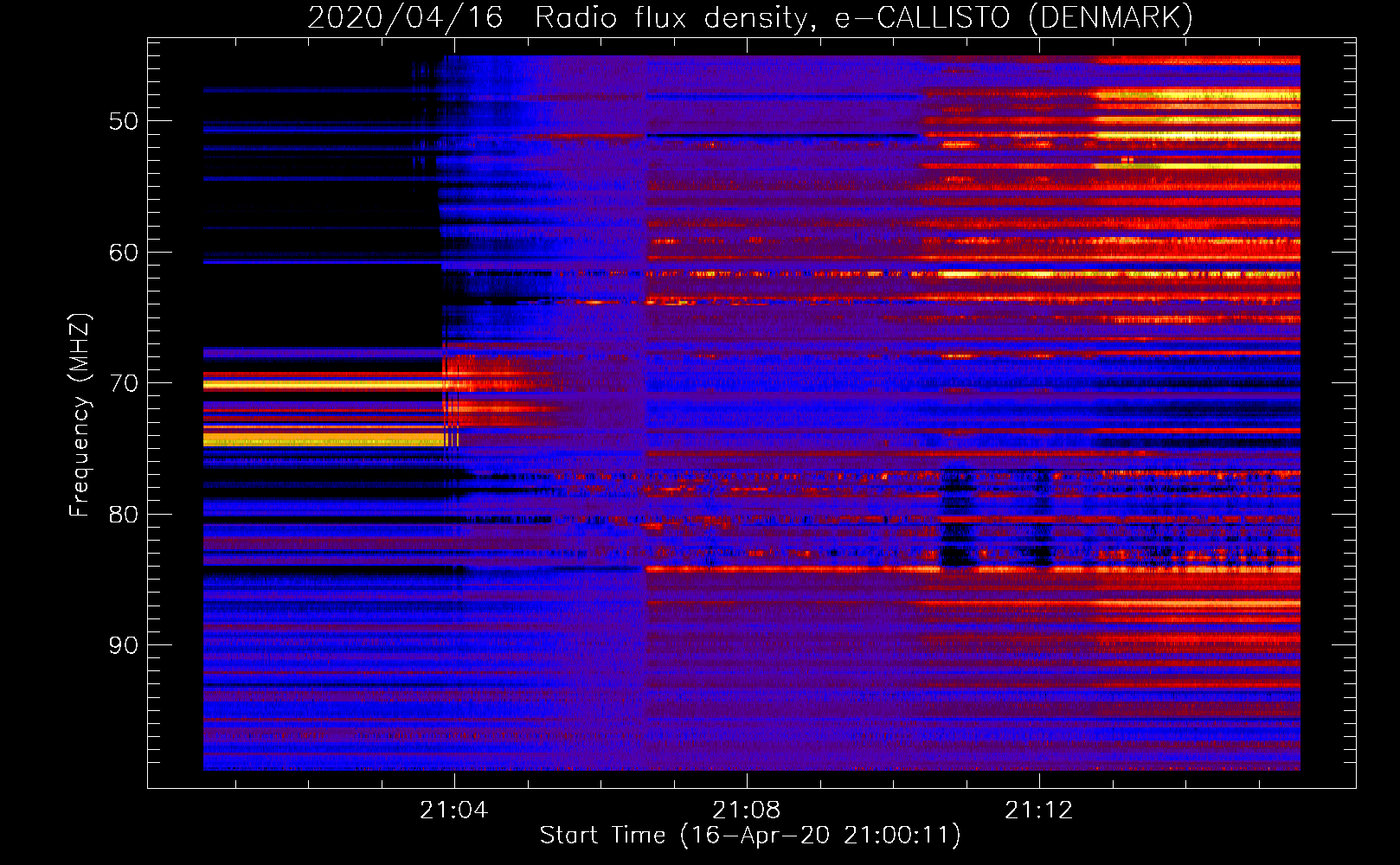Click the 21:12 time tick label
Viewport: 1400px width, 865px height.
click(x=1038, y=810)
